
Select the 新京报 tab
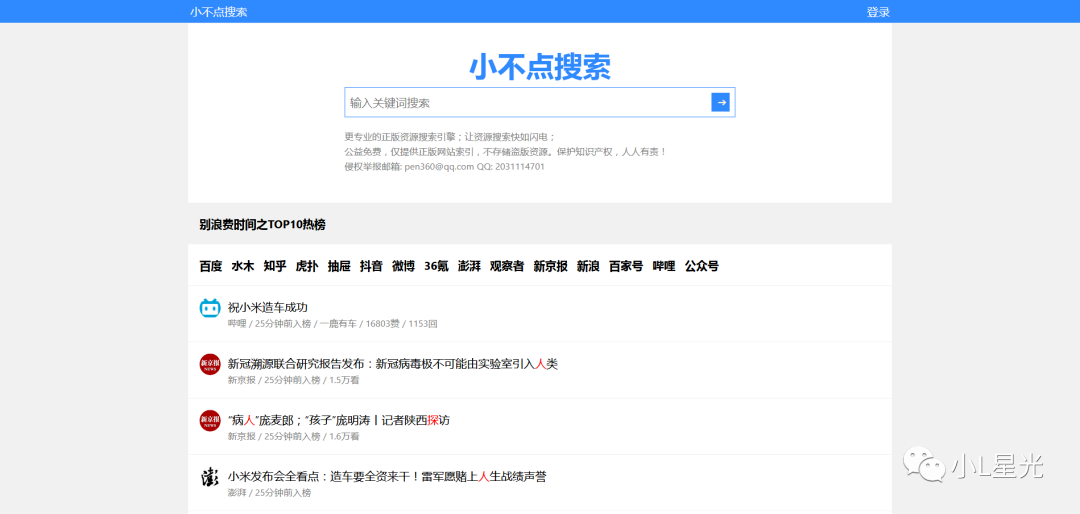(550, 266)
